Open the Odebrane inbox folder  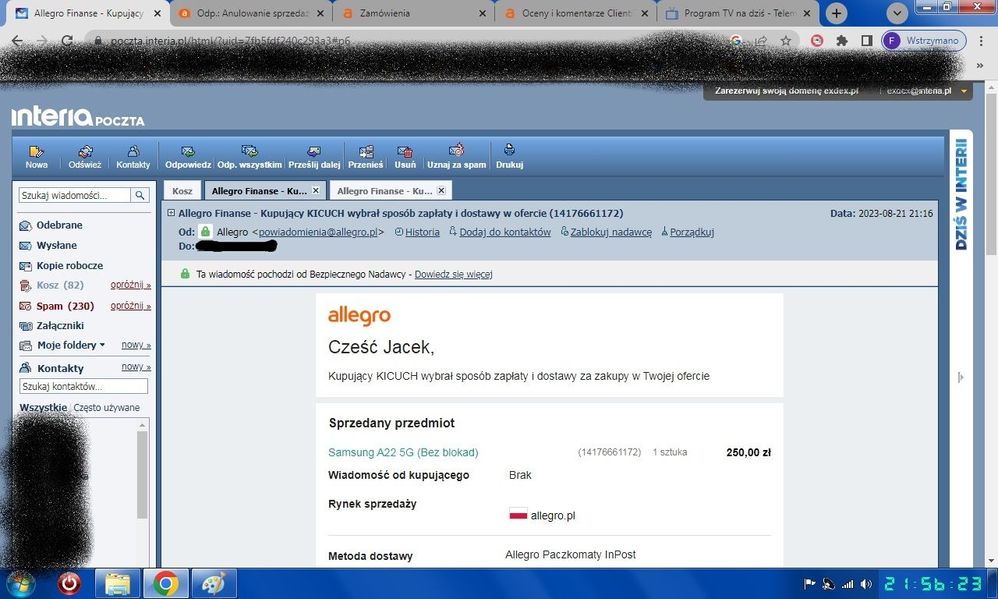click(x=59, y=225)
